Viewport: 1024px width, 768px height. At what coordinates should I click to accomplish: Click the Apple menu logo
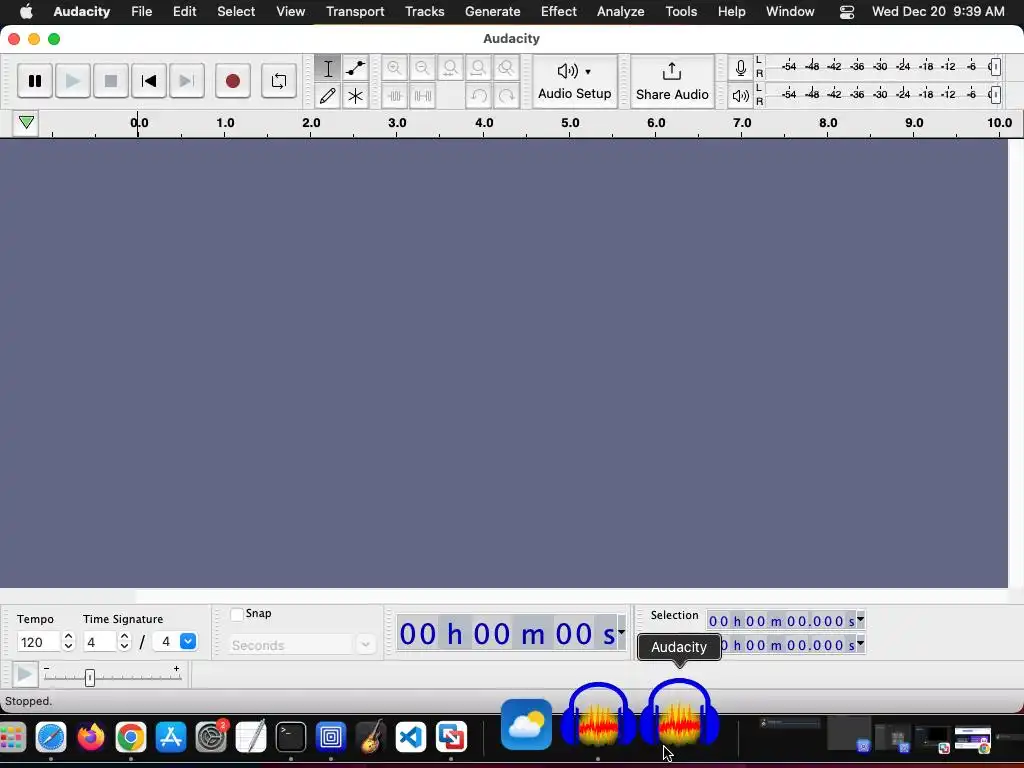[x=26, y=11]
